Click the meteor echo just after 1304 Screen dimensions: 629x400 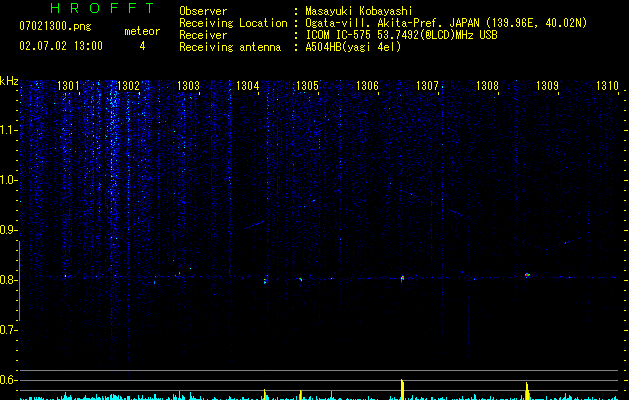click(266, 279)
